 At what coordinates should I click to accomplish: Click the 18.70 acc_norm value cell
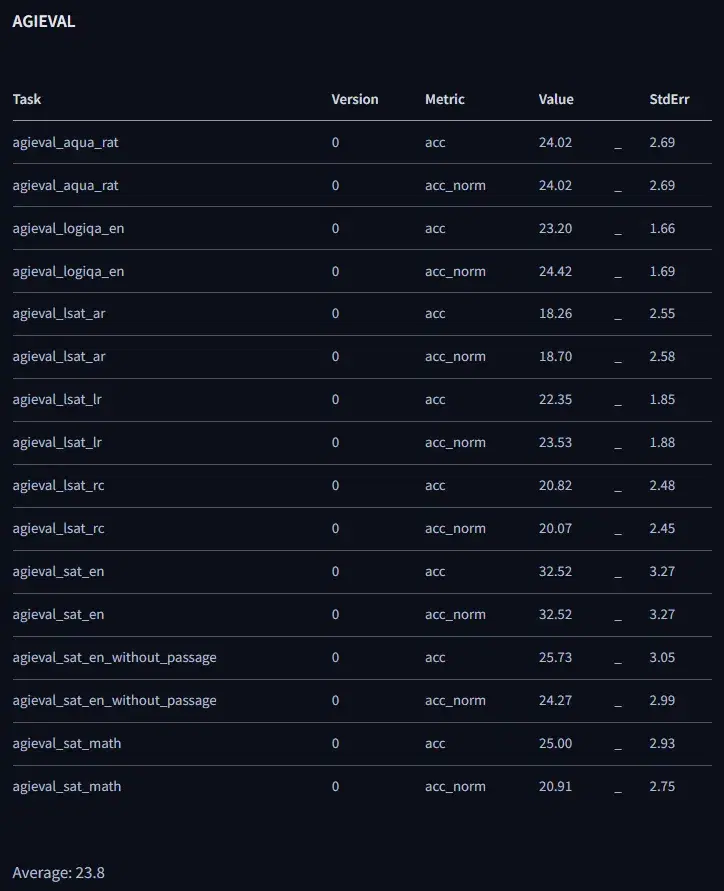click(x=555, y=356)
